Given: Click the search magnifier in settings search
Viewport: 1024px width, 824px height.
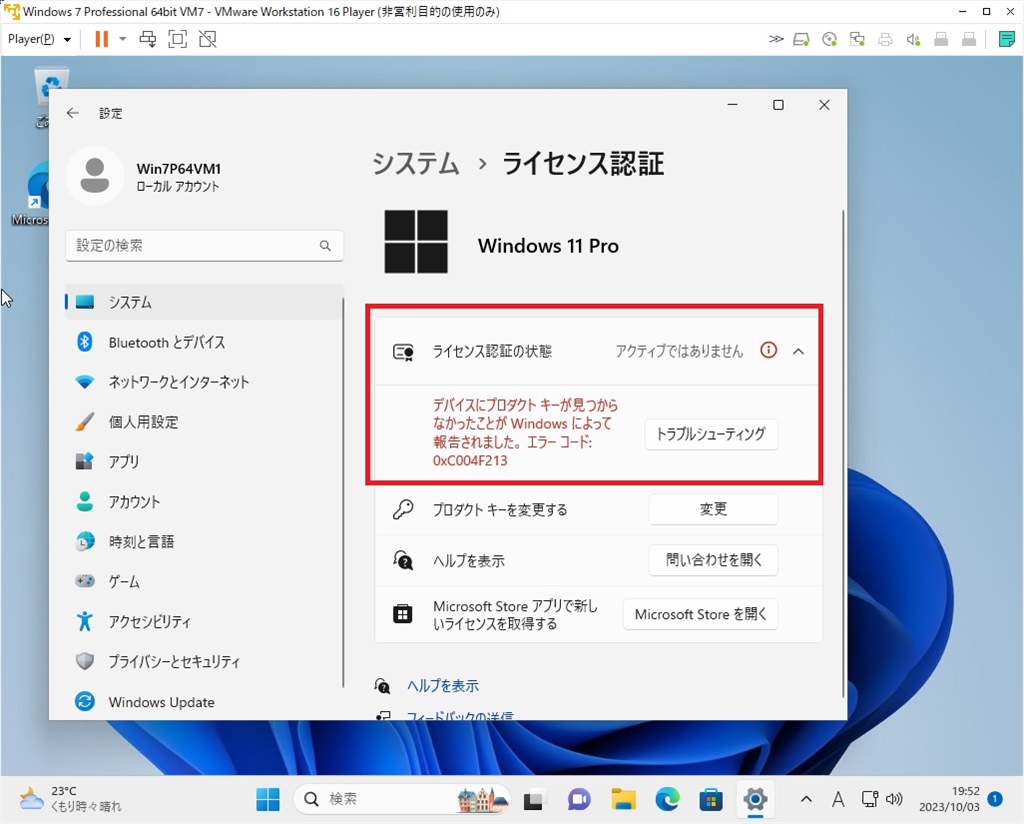Looking at the screenshot, I should pyautogui.click(x=325, y=246).
